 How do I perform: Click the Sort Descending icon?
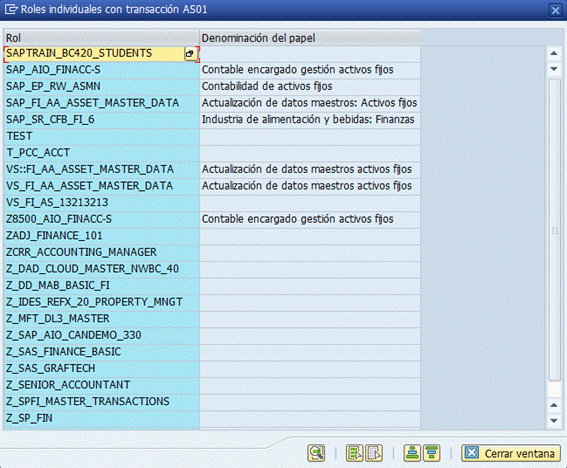(x=431, y=453)
